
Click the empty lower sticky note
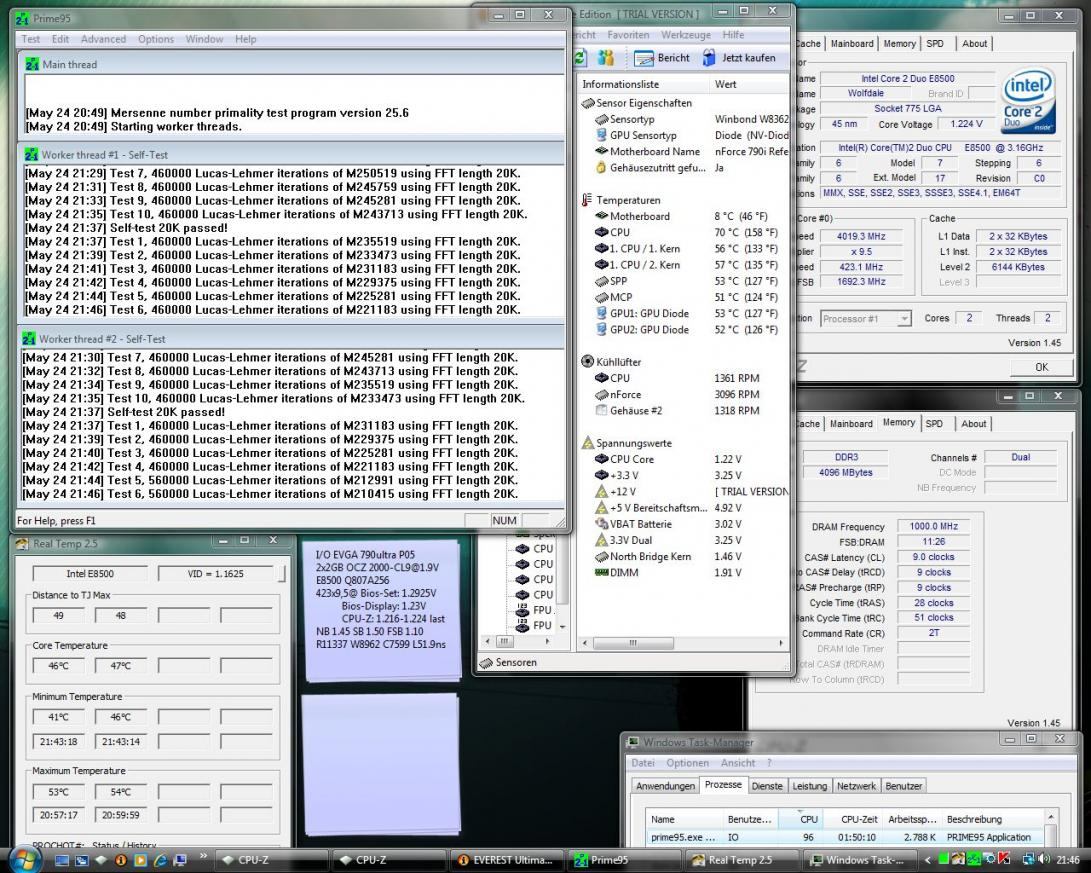point(381,764)
